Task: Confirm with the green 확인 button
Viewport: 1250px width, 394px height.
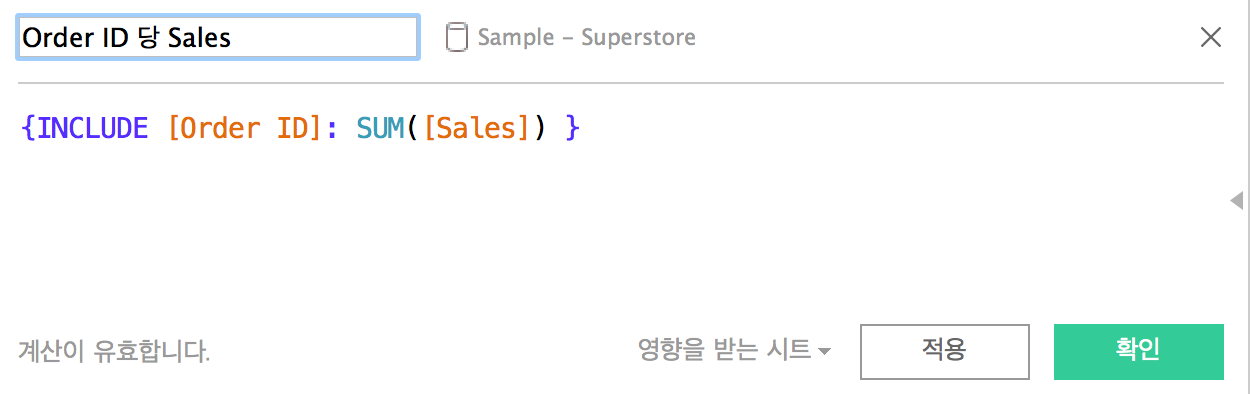Action: coord(1138,351)
